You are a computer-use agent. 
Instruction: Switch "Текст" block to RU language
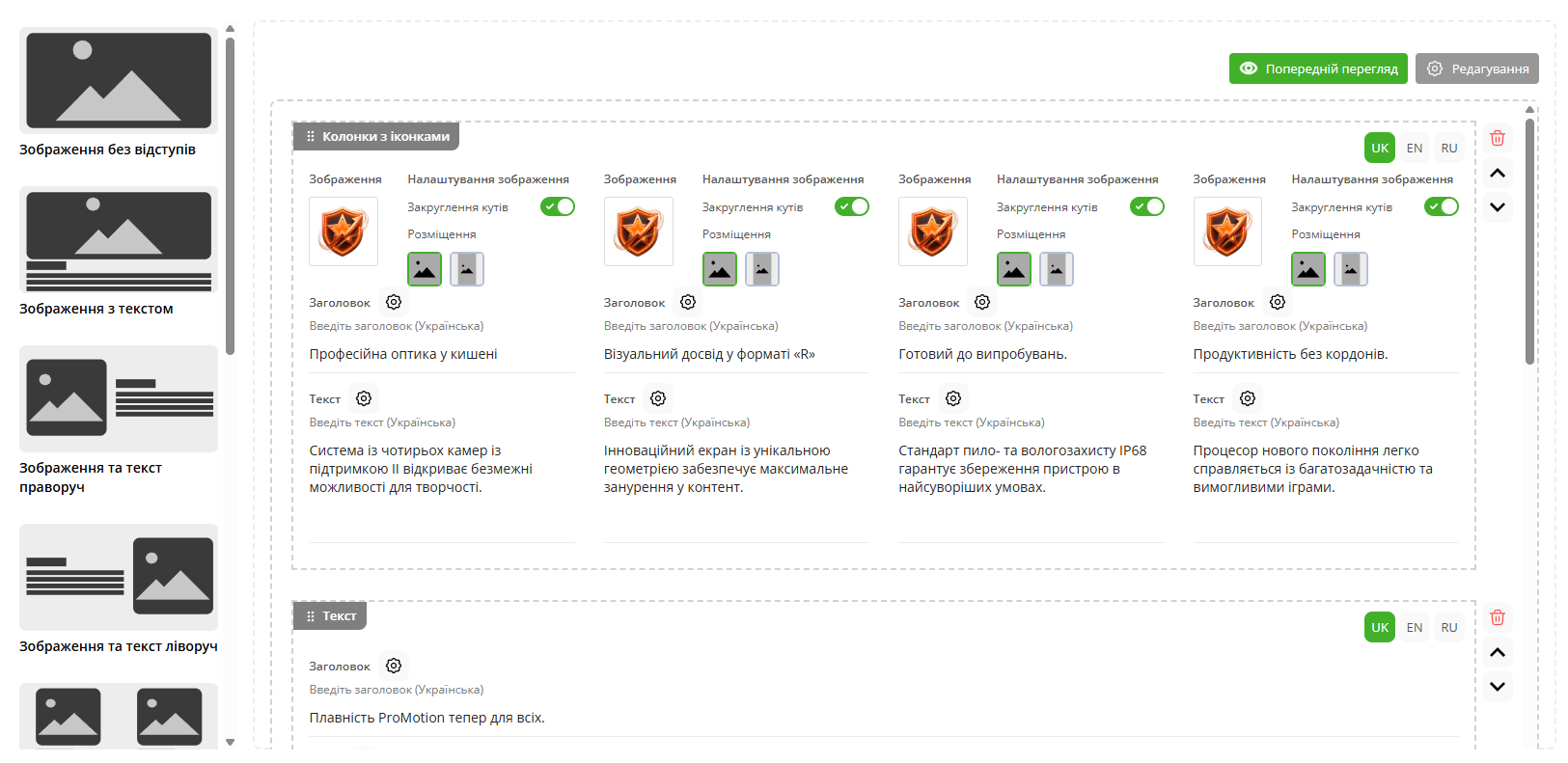[1448, 627]
